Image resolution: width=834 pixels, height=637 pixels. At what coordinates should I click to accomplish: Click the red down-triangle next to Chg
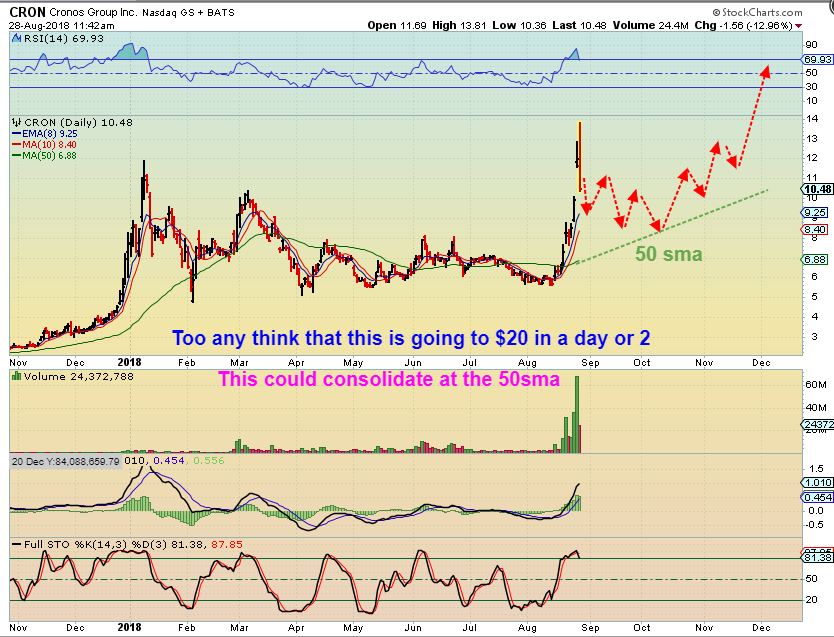pos(798,26)
